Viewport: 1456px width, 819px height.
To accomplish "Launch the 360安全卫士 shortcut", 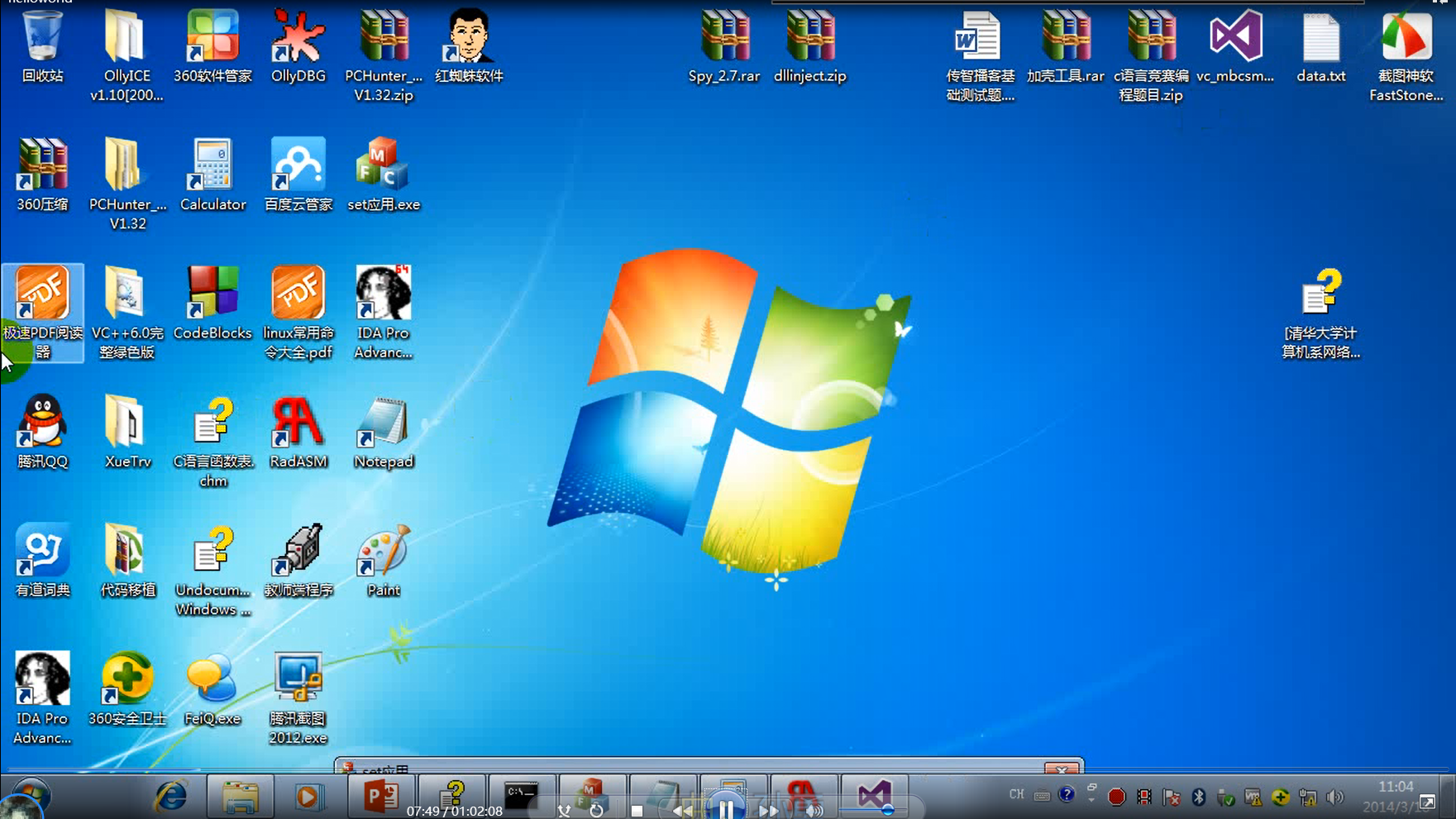I will pos(127,689).
